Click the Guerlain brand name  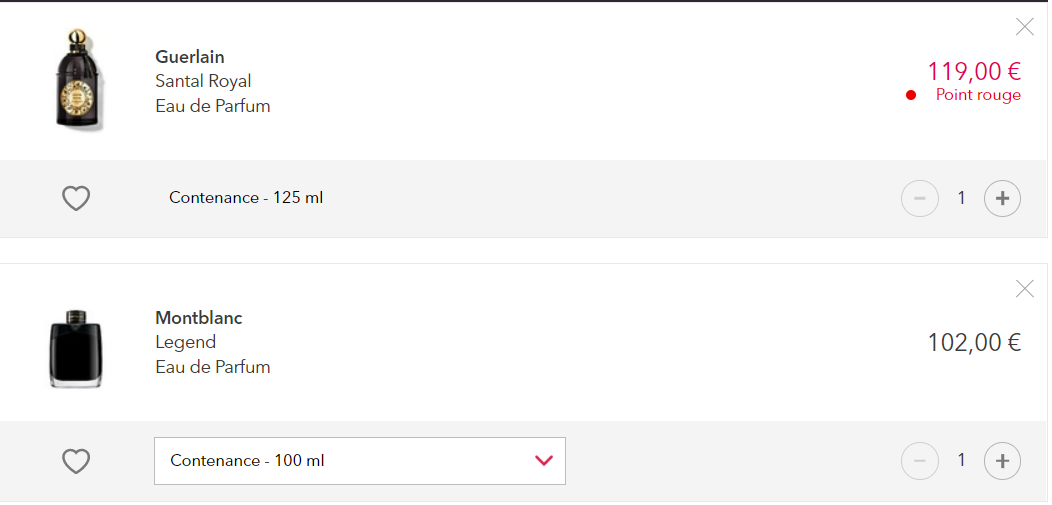(x=190, y=56)
